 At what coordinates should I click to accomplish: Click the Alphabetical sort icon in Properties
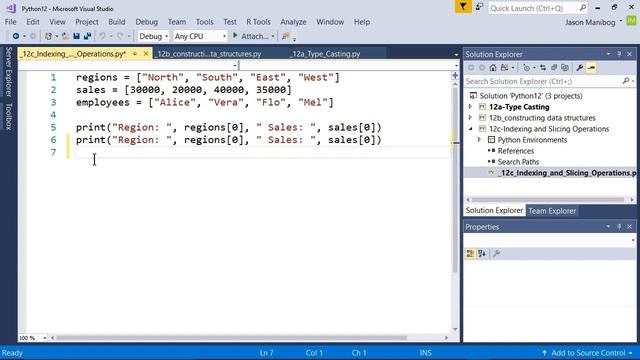(482, 253)
